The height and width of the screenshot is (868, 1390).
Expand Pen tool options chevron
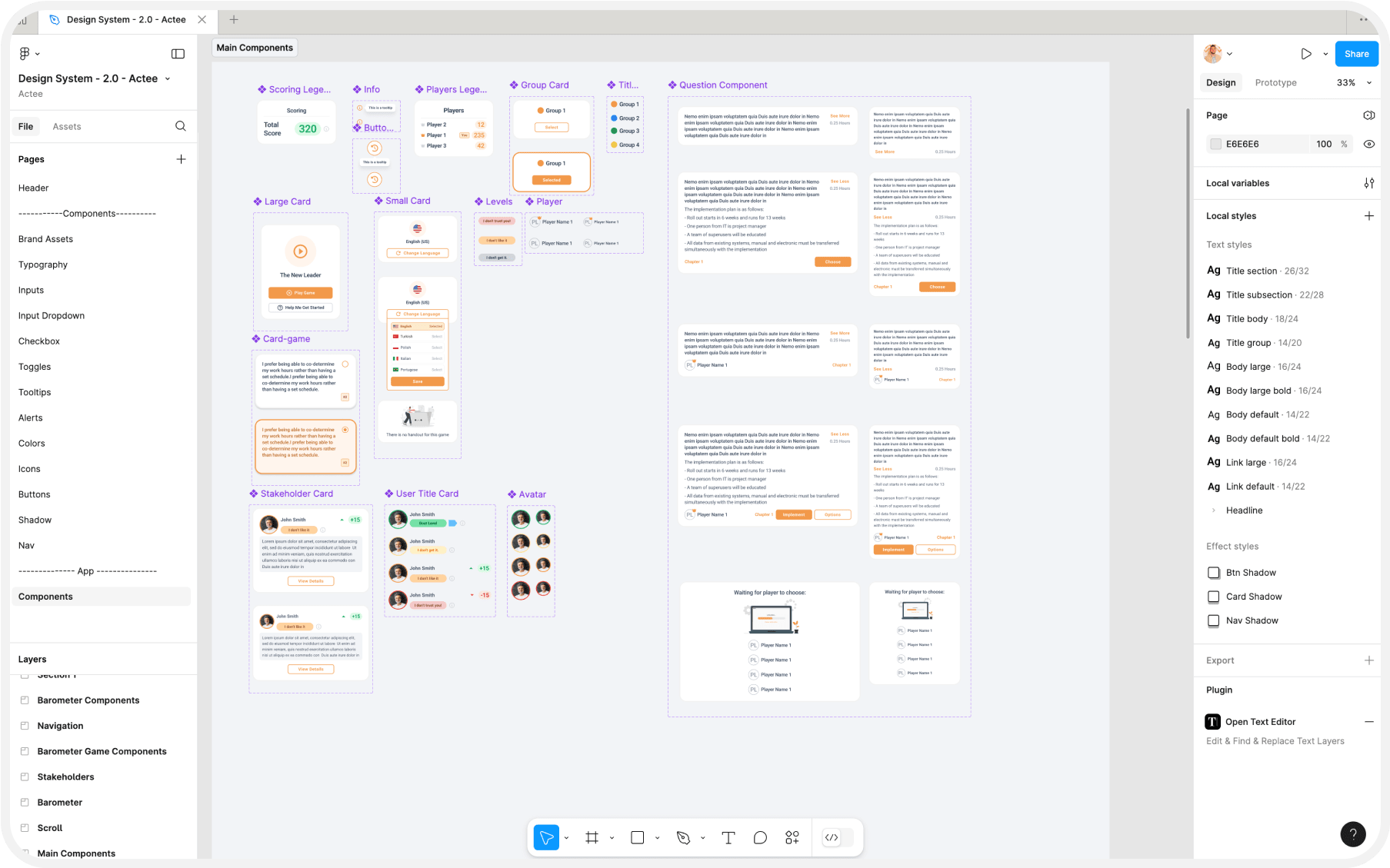click(703, 837)
